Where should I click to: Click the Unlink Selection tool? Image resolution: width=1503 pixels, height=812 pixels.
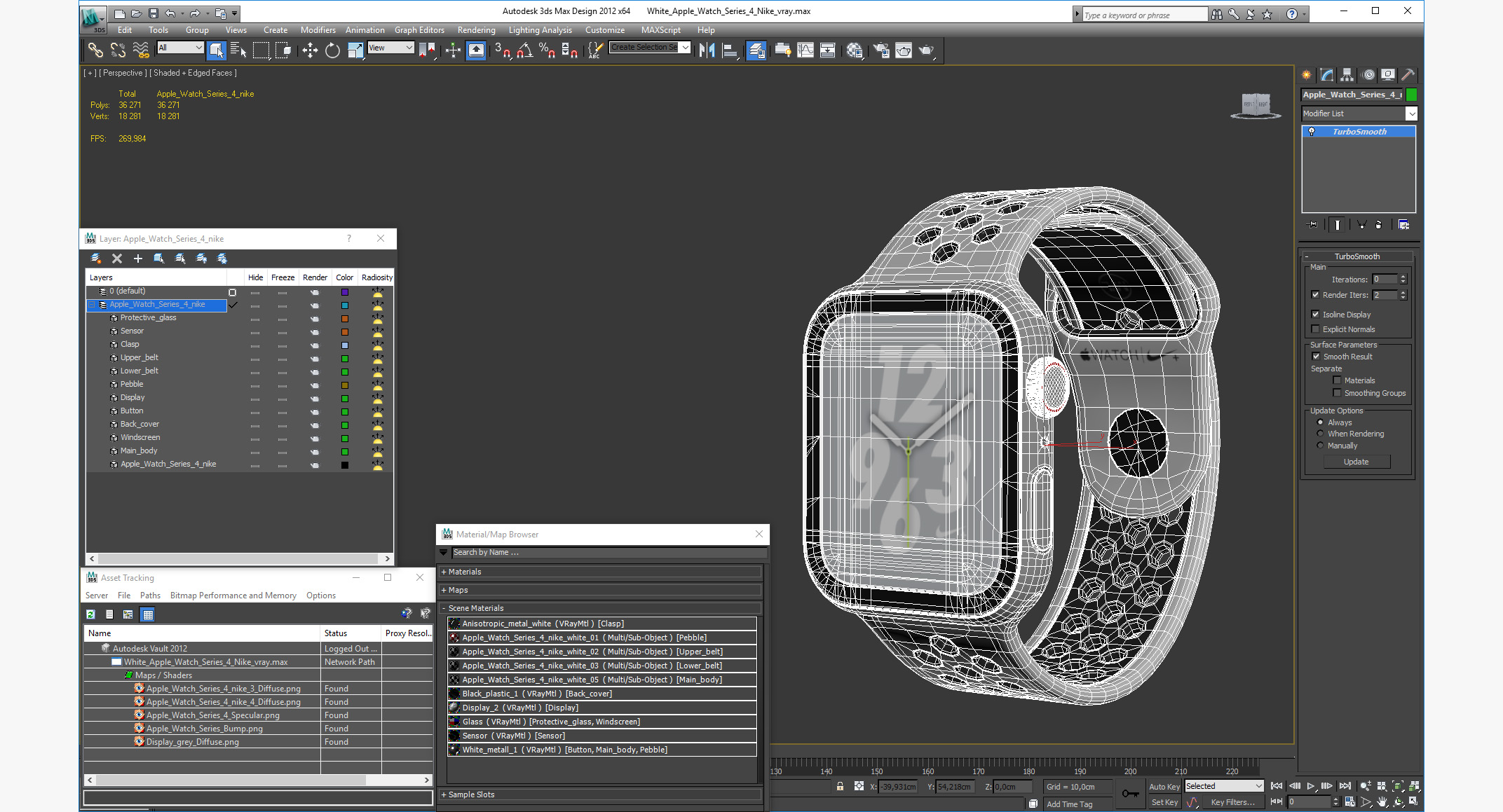click(x=118, y=50)
